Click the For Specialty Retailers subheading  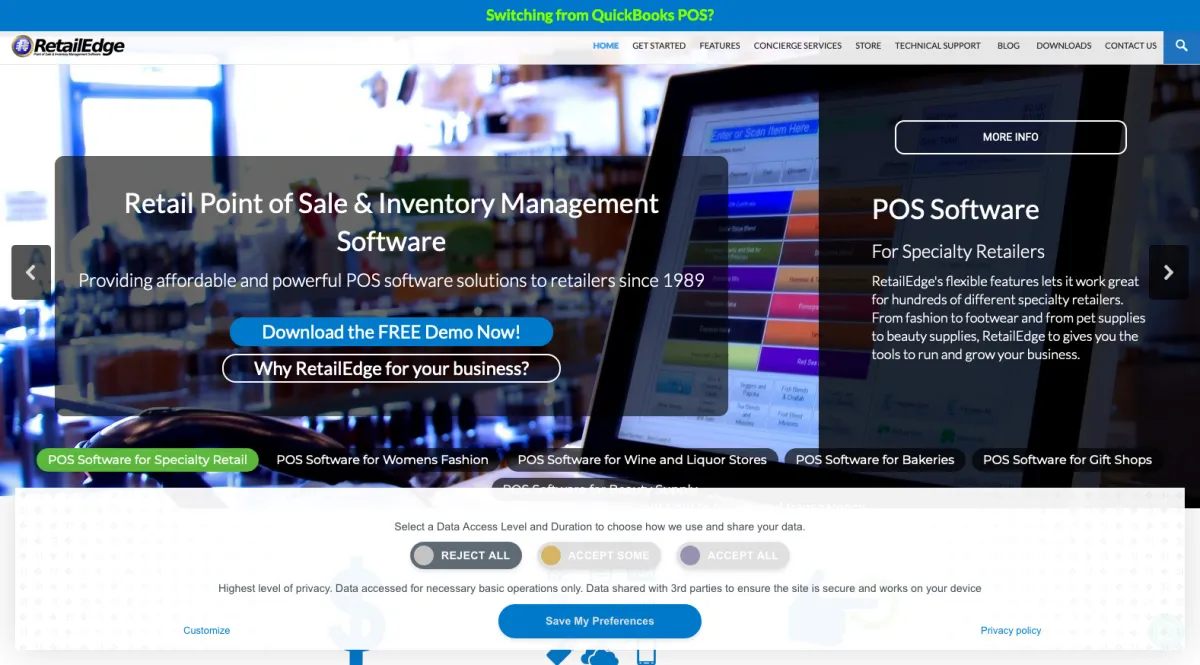pyautogui.click(x=958, y=252)
